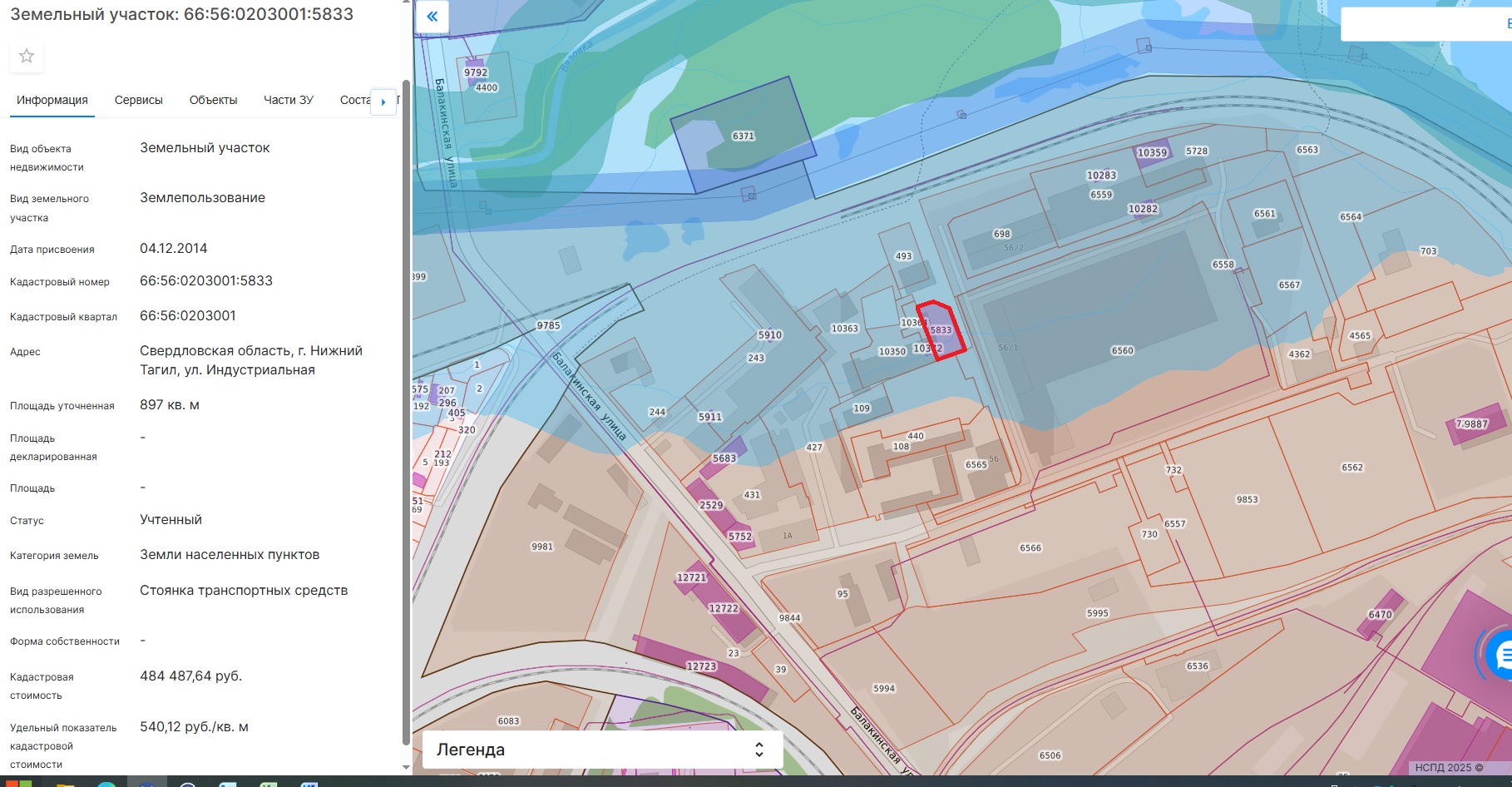Viewport: 1512px width, 787px height.
Task: Click the info panel scroll-down arrow
Action: click(x=406, y=767)
